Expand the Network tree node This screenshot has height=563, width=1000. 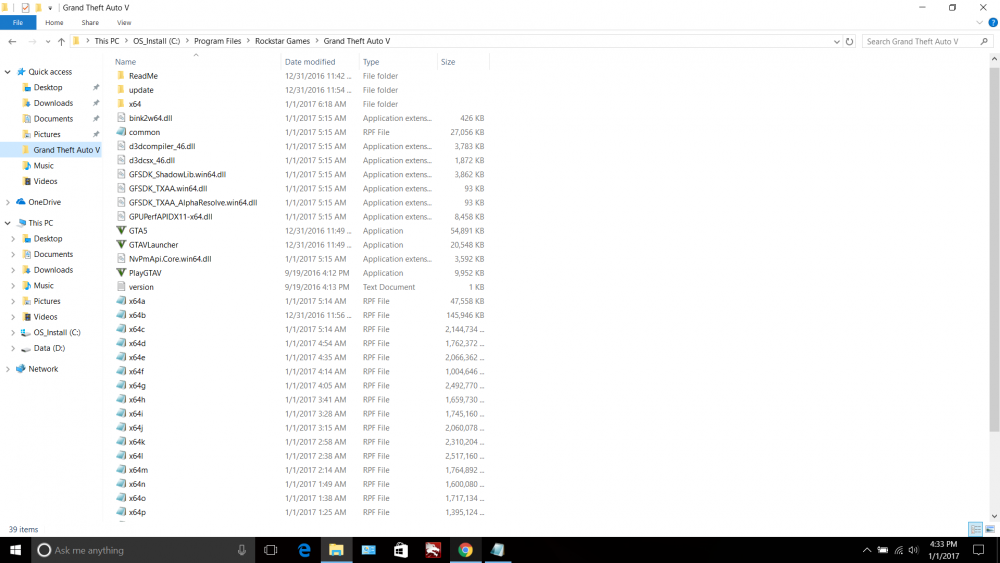pyautogui.click(x=8, y=369)
